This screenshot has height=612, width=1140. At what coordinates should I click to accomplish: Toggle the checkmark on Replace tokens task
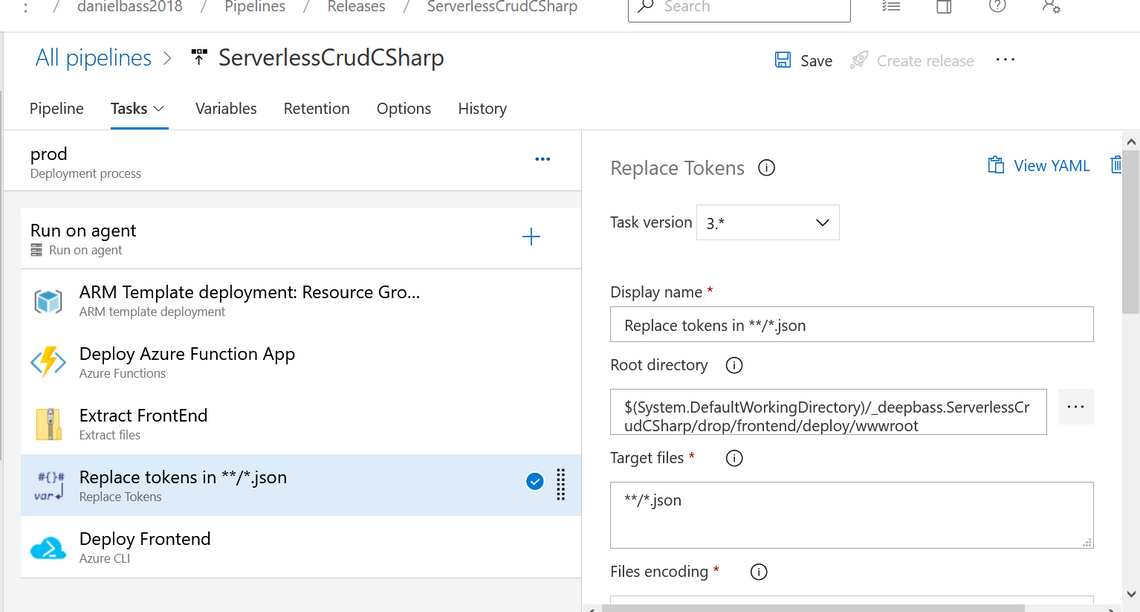click(x=534, y=481)
